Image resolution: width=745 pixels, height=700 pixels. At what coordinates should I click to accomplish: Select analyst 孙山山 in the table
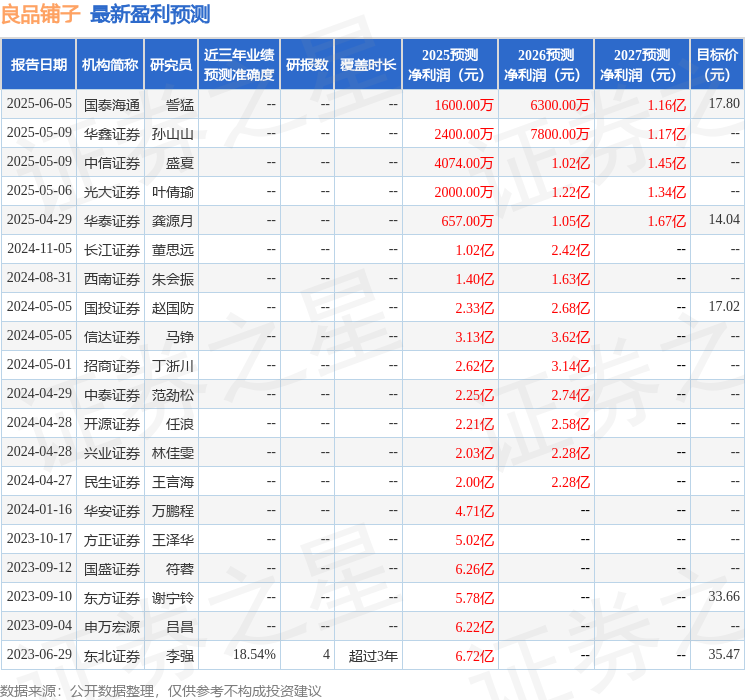[173, 133]
